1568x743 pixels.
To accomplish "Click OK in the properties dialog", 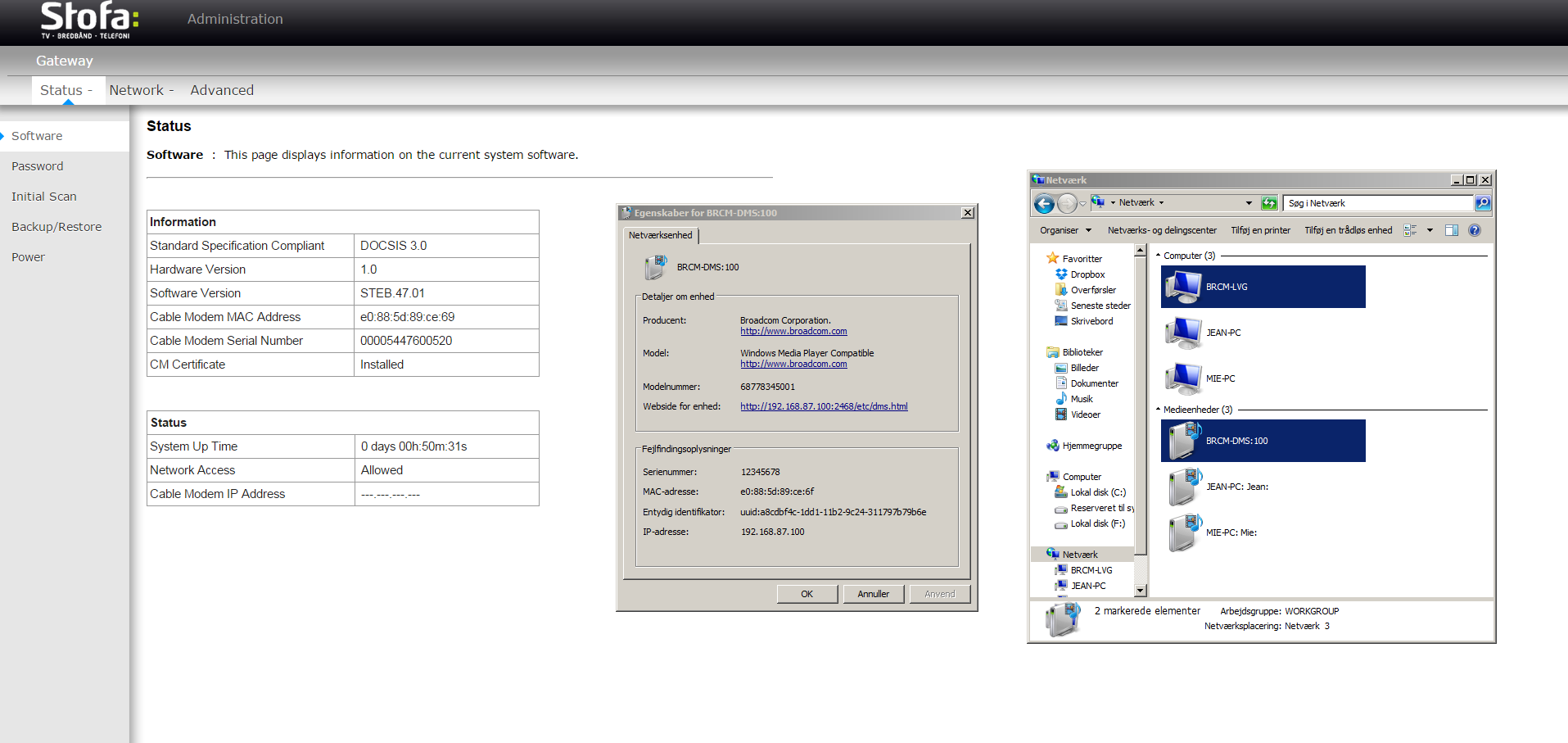I will [807, 594].
